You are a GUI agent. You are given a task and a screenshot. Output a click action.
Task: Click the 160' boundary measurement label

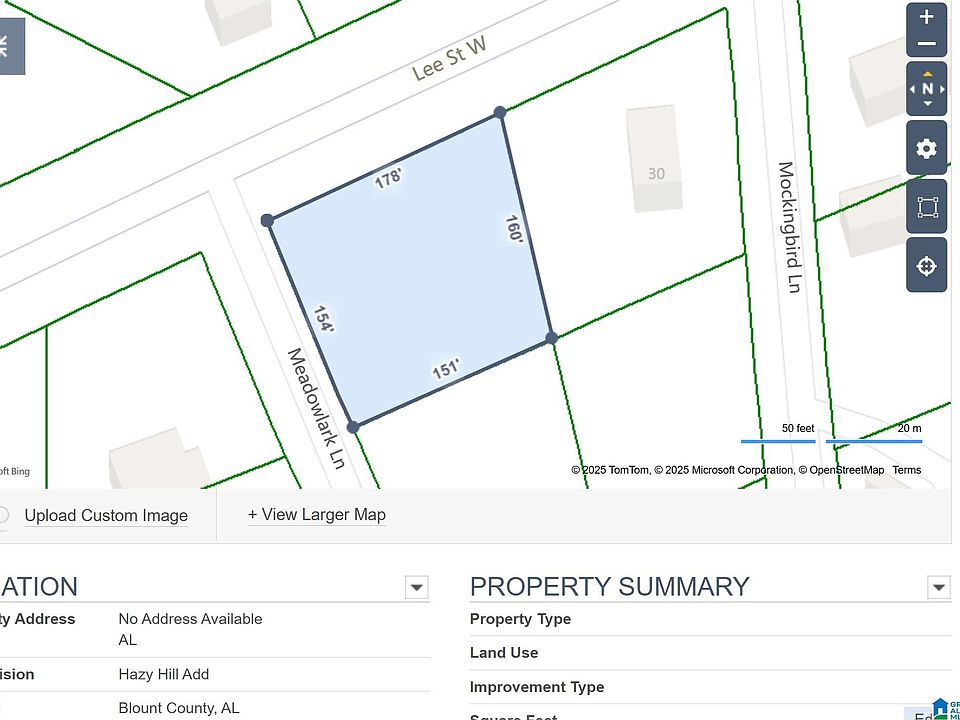[514, 229]
